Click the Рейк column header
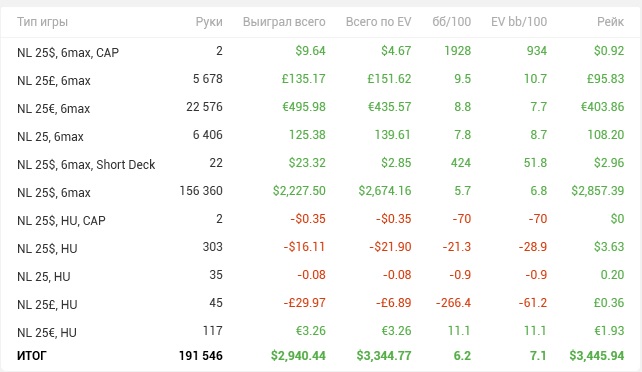642x372 pixels. tap(610, 22)
